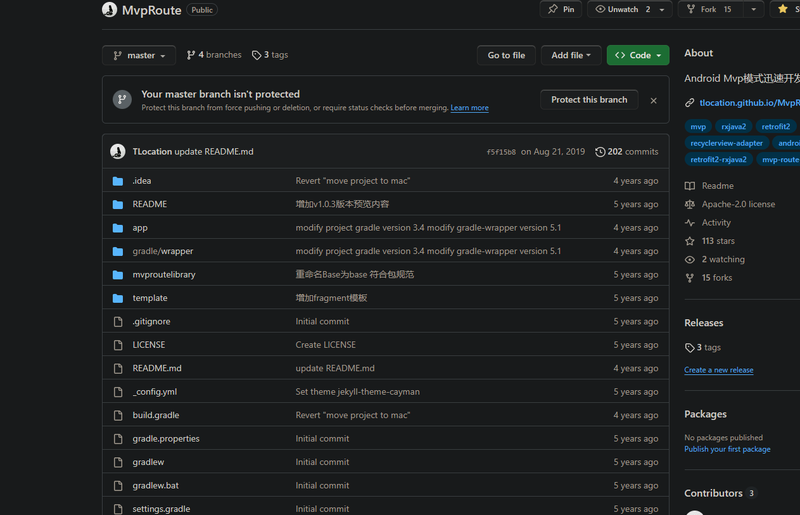Image resolution: width=800 pixels, height=515 pixels.
Task: Pin the MvpRoute repository
Action: 561,9
